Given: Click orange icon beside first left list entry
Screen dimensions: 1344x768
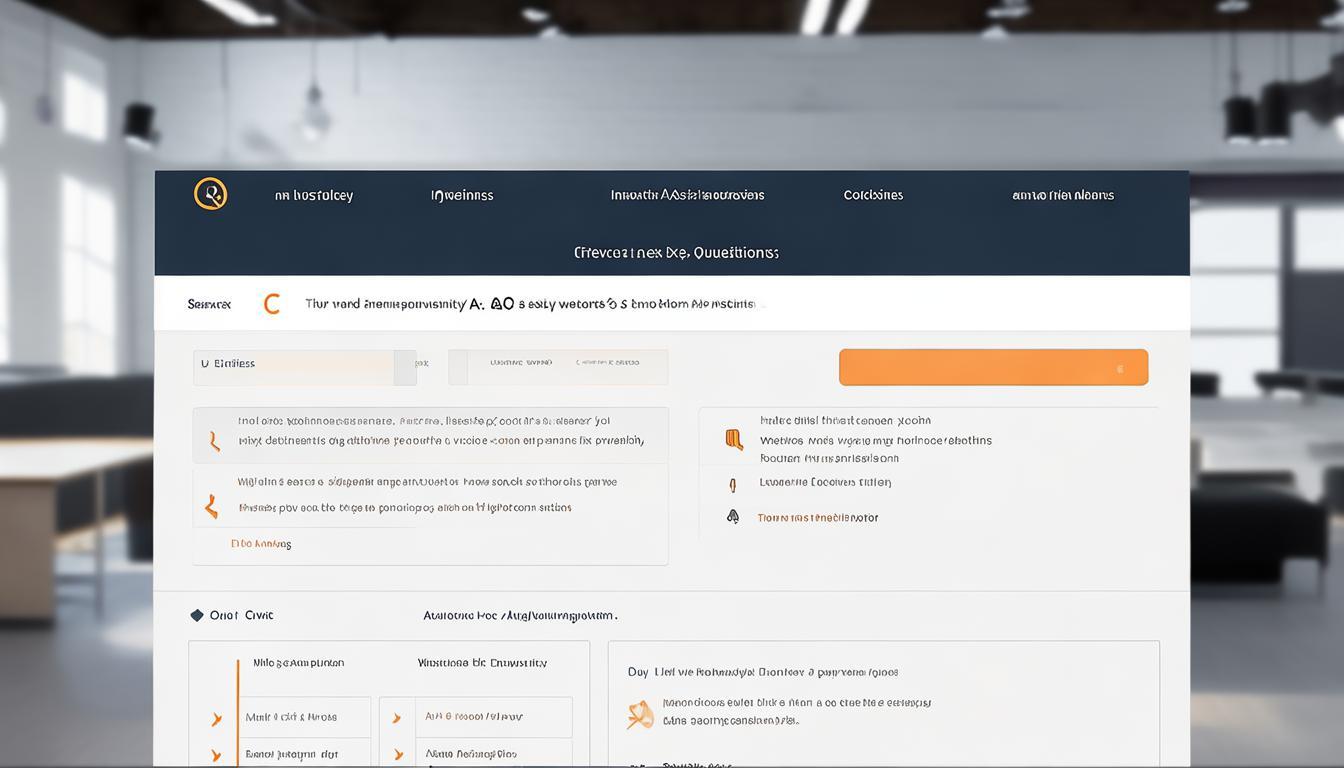Looking at the screenshot, I should coord(214,441).
